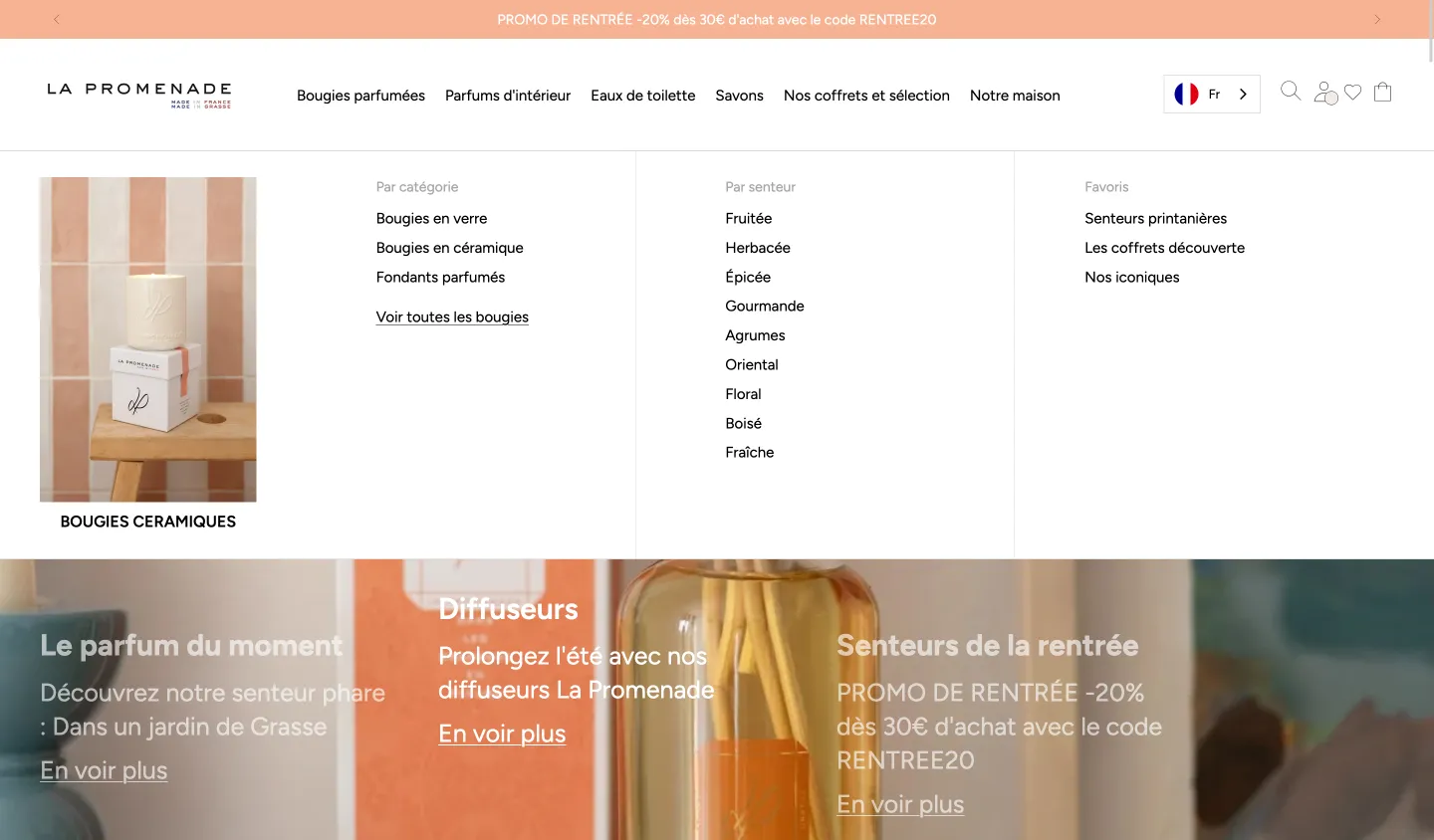Open the Bougies parfumées menu
The height and width of the screenshot is (840, 1434).
tap(360, 96)
